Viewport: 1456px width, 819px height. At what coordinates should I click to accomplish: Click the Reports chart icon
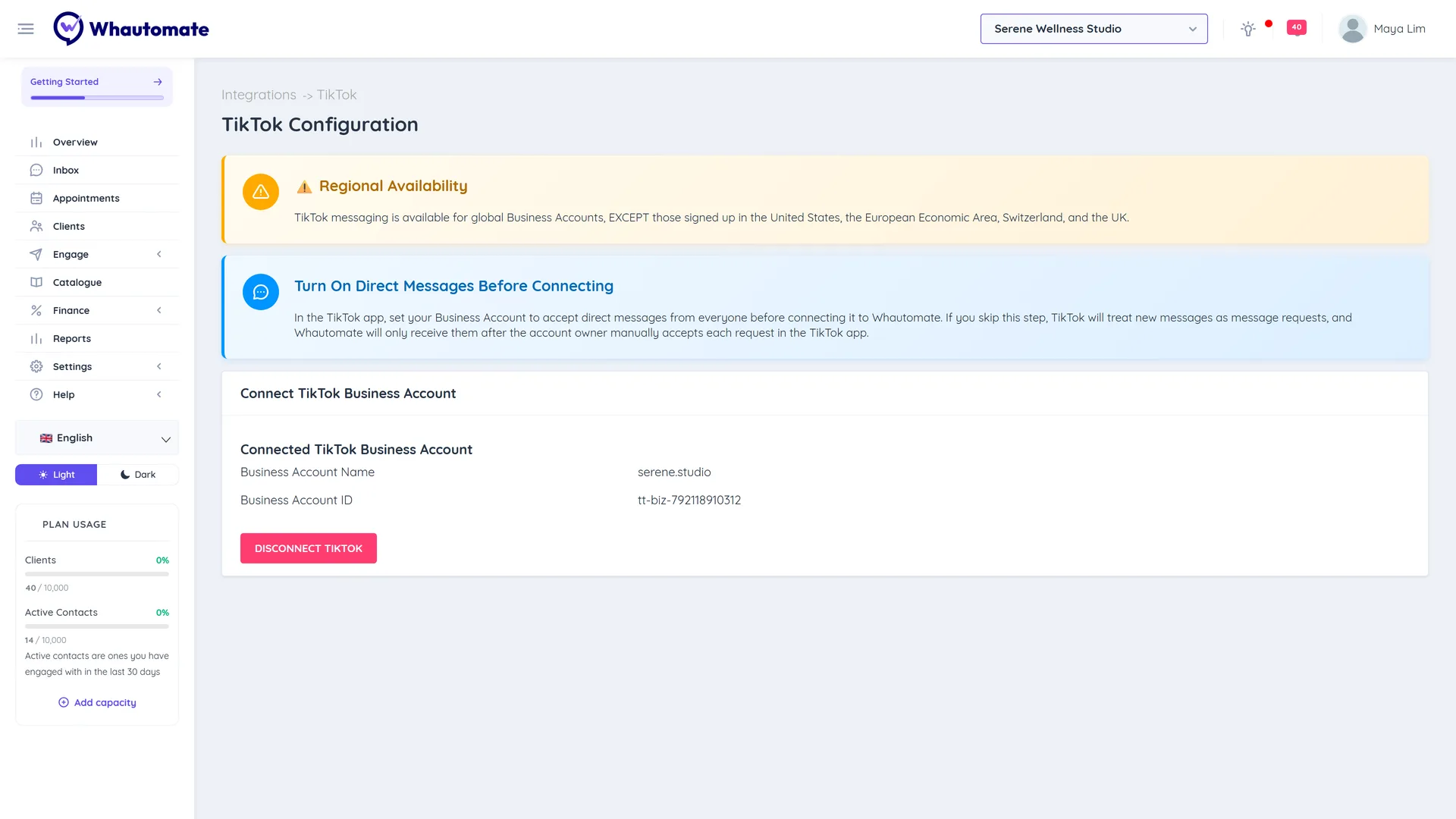point(36,339)
